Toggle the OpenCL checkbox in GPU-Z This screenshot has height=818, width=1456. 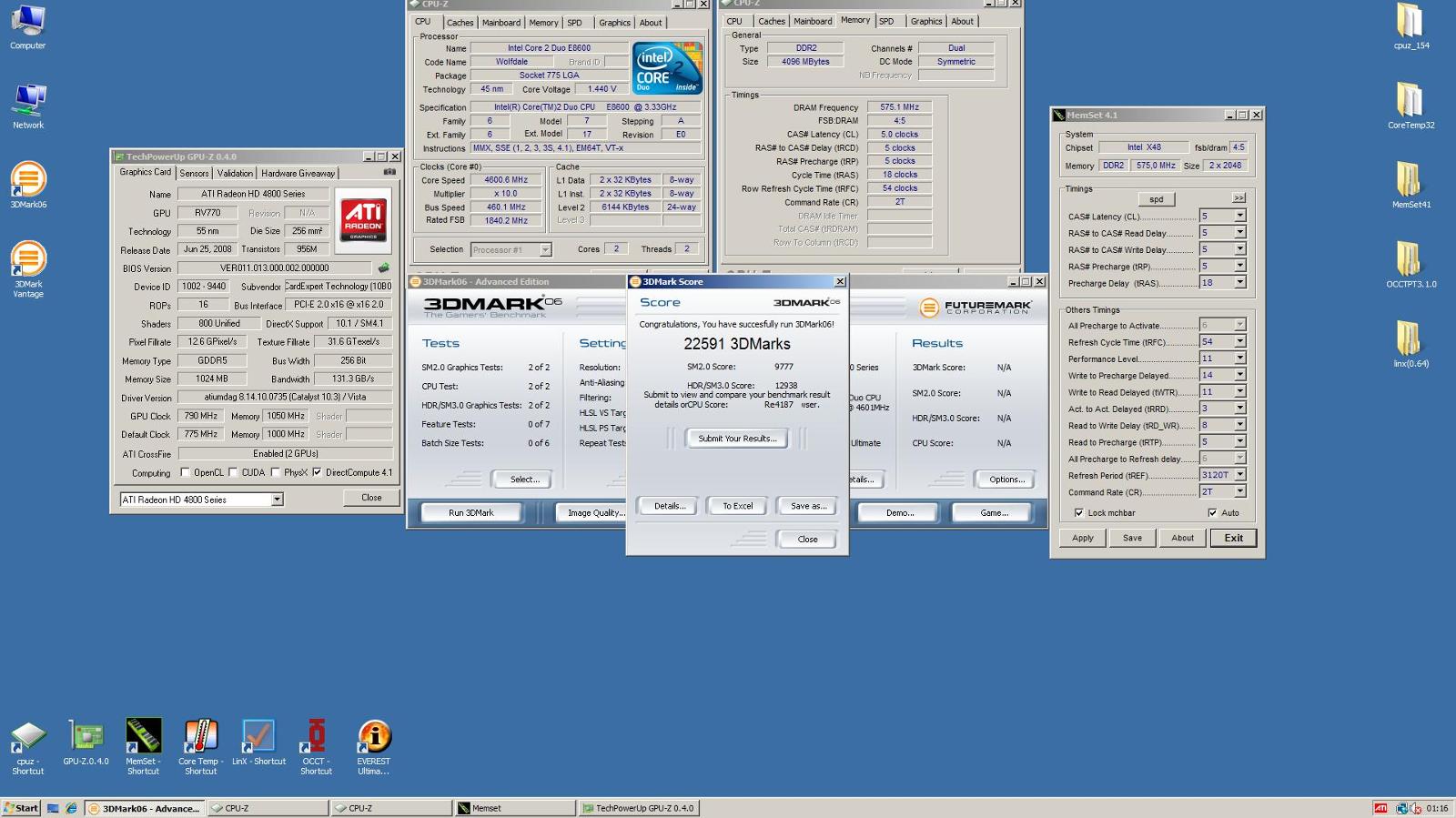coord(185,472)
